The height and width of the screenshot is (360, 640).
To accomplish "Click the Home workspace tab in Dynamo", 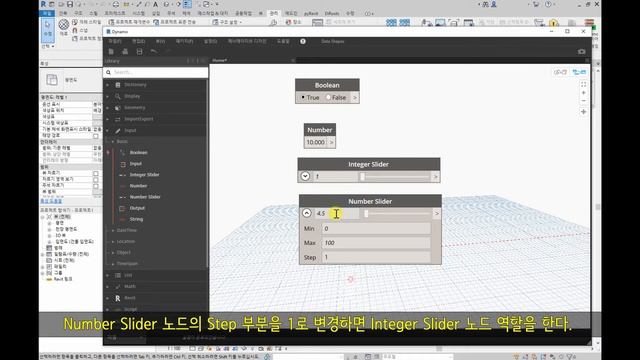I will click(220, 60).
